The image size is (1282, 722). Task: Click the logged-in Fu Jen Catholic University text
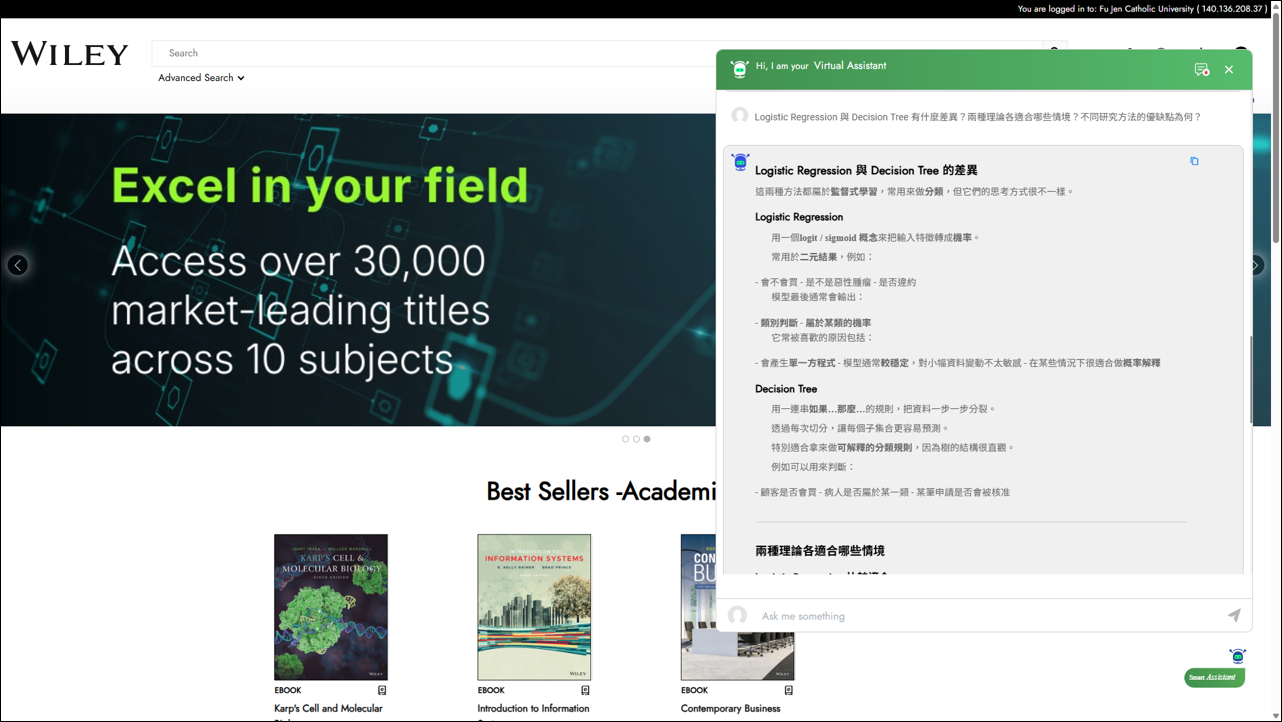(x=1142, y=9)
